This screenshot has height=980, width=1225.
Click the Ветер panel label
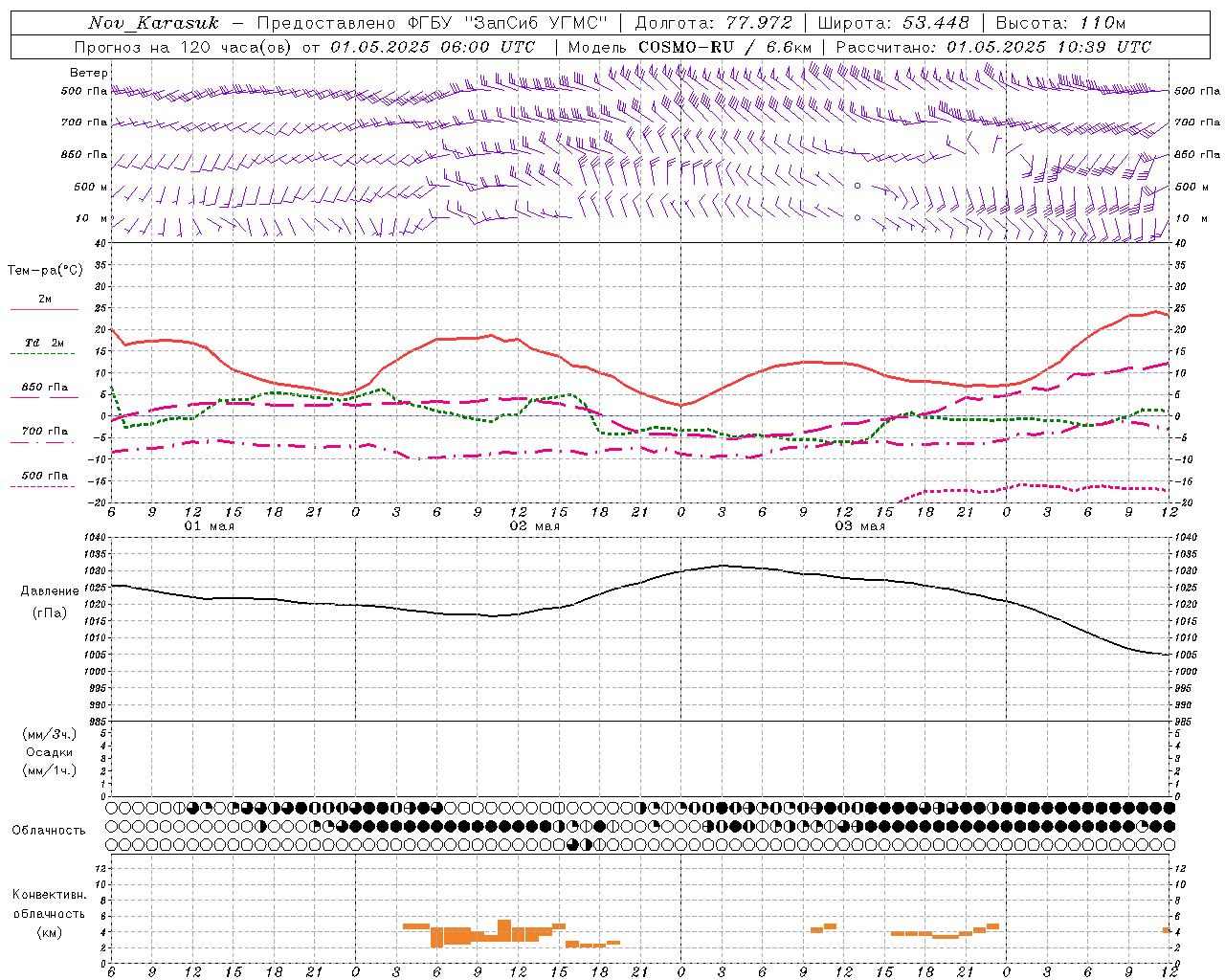tap(89, 73)
